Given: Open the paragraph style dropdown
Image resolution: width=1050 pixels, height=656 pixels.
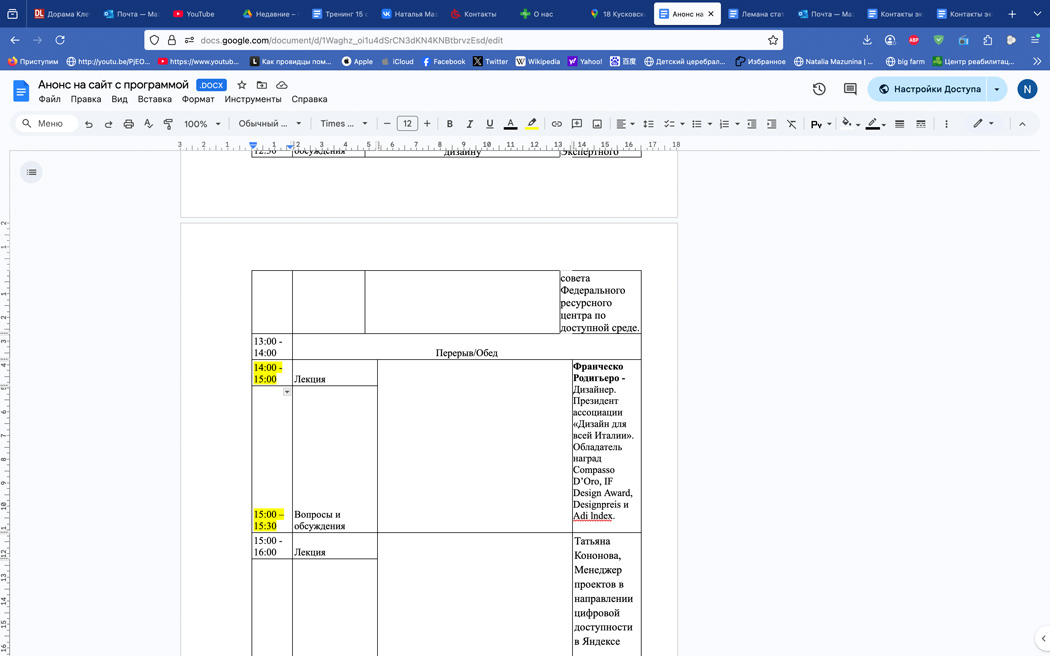Looking at the screenshot, I should (269, 124).
